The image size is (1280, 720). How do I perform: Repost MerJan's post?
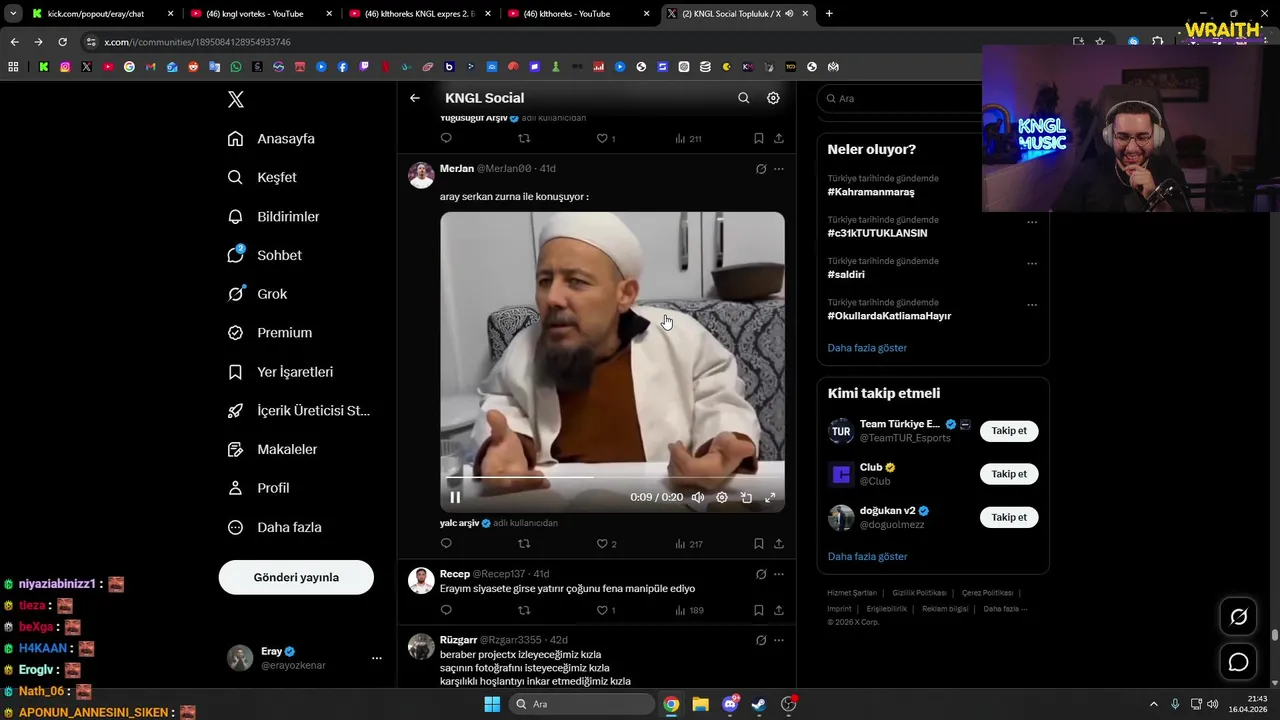tap(524, 544)
